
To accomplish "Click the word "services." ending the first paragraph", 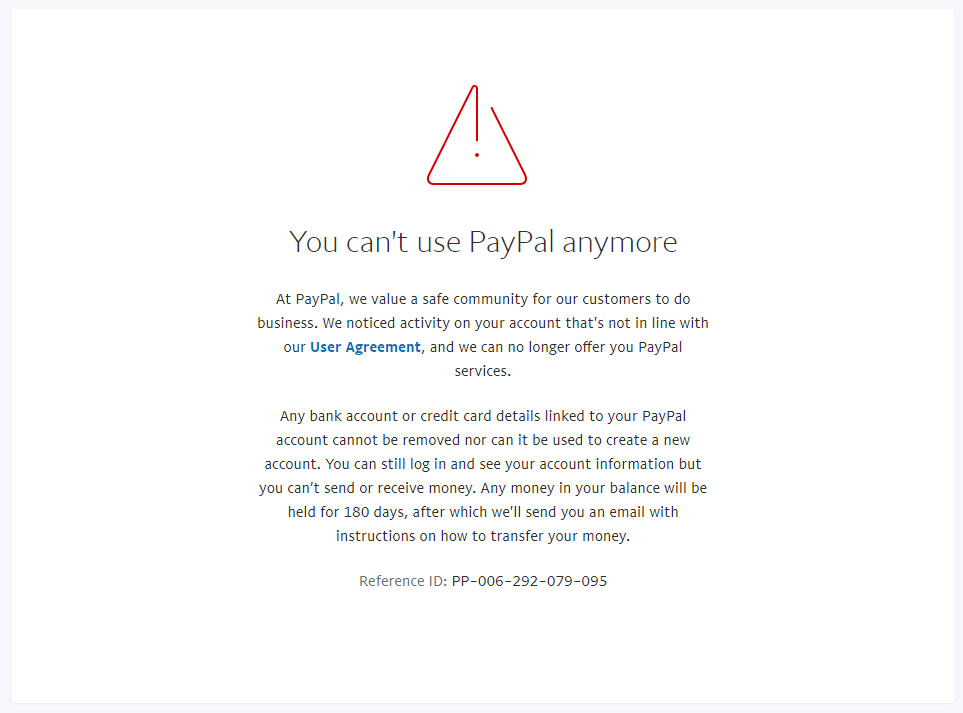I will pos(483,371).
